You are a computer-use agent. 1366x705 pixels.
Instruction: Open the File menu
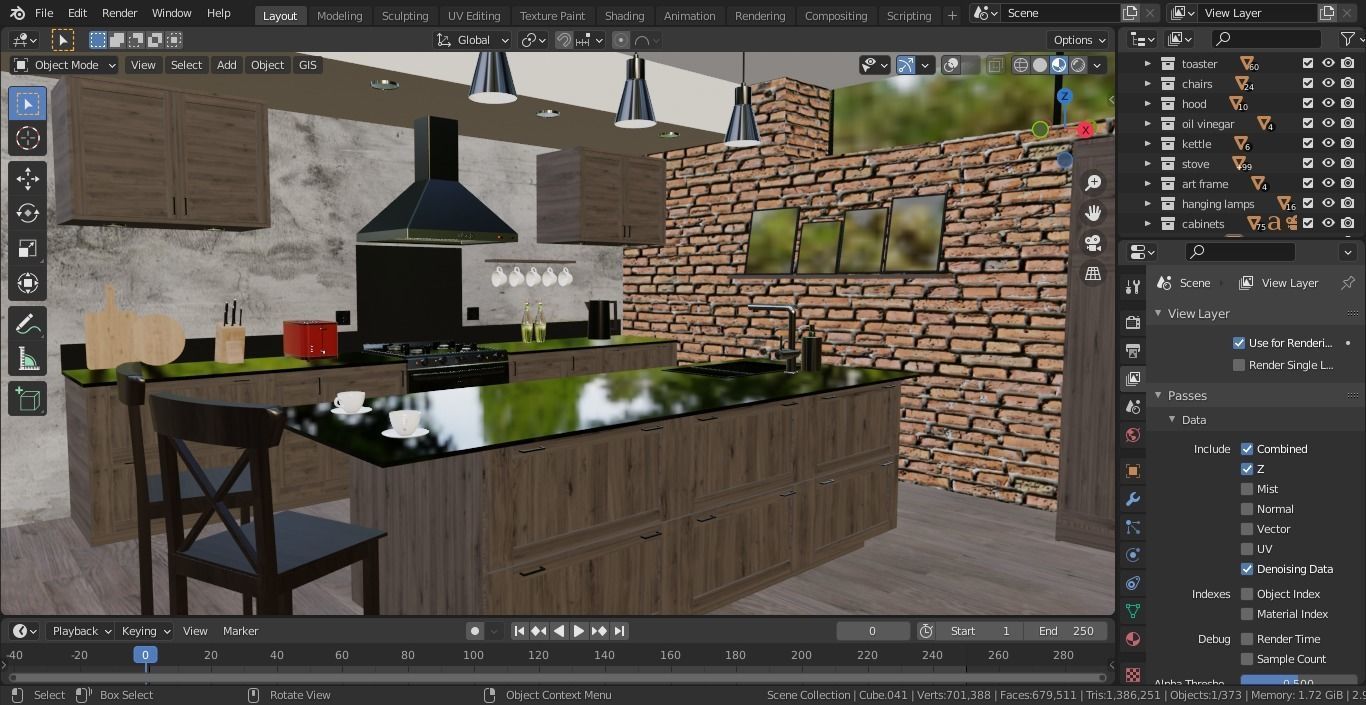(44, 13)
